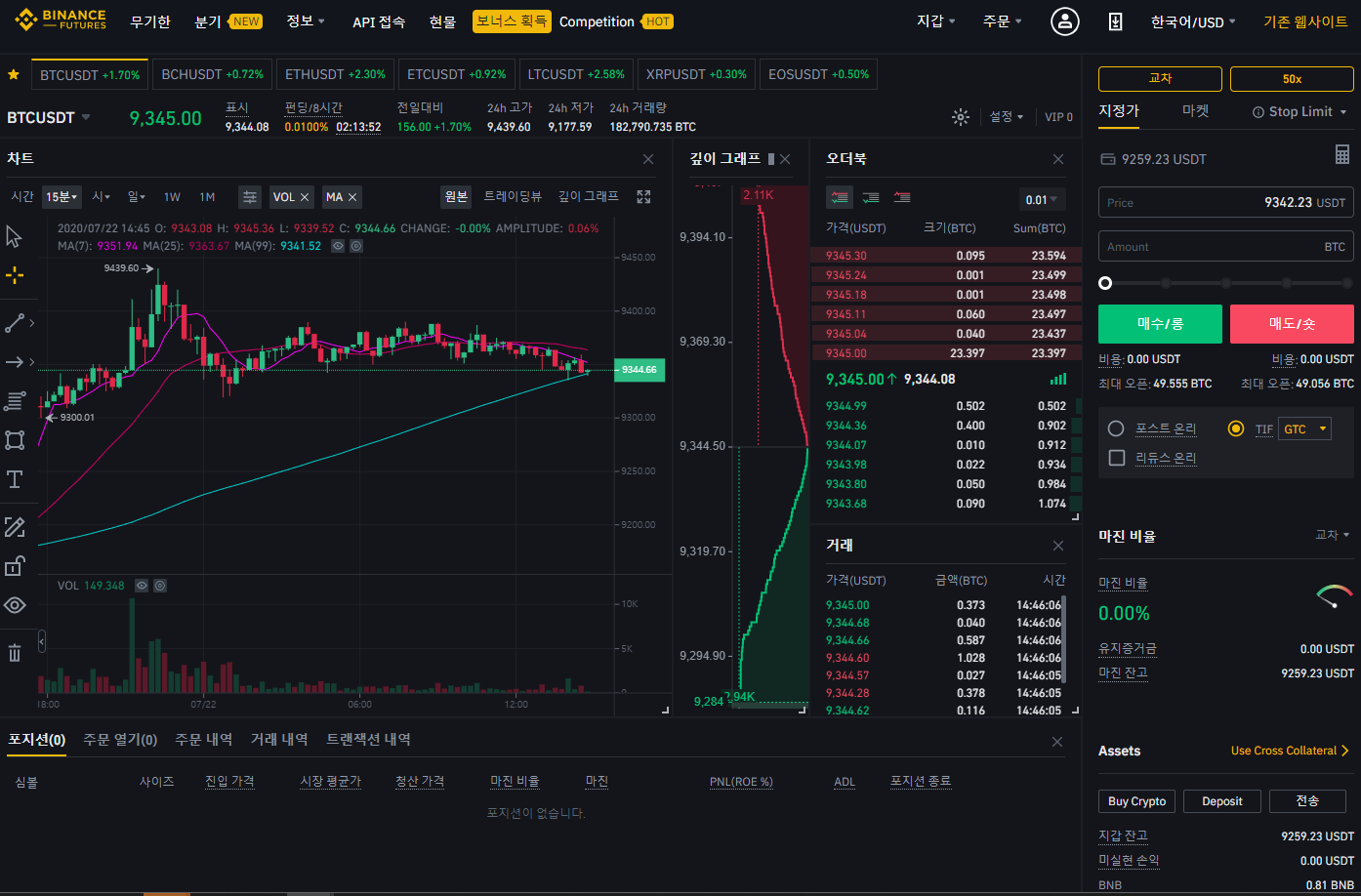This screenshot has height=896, width=1361.
Task: Click the Deposit button
Action: point(1222,801)
